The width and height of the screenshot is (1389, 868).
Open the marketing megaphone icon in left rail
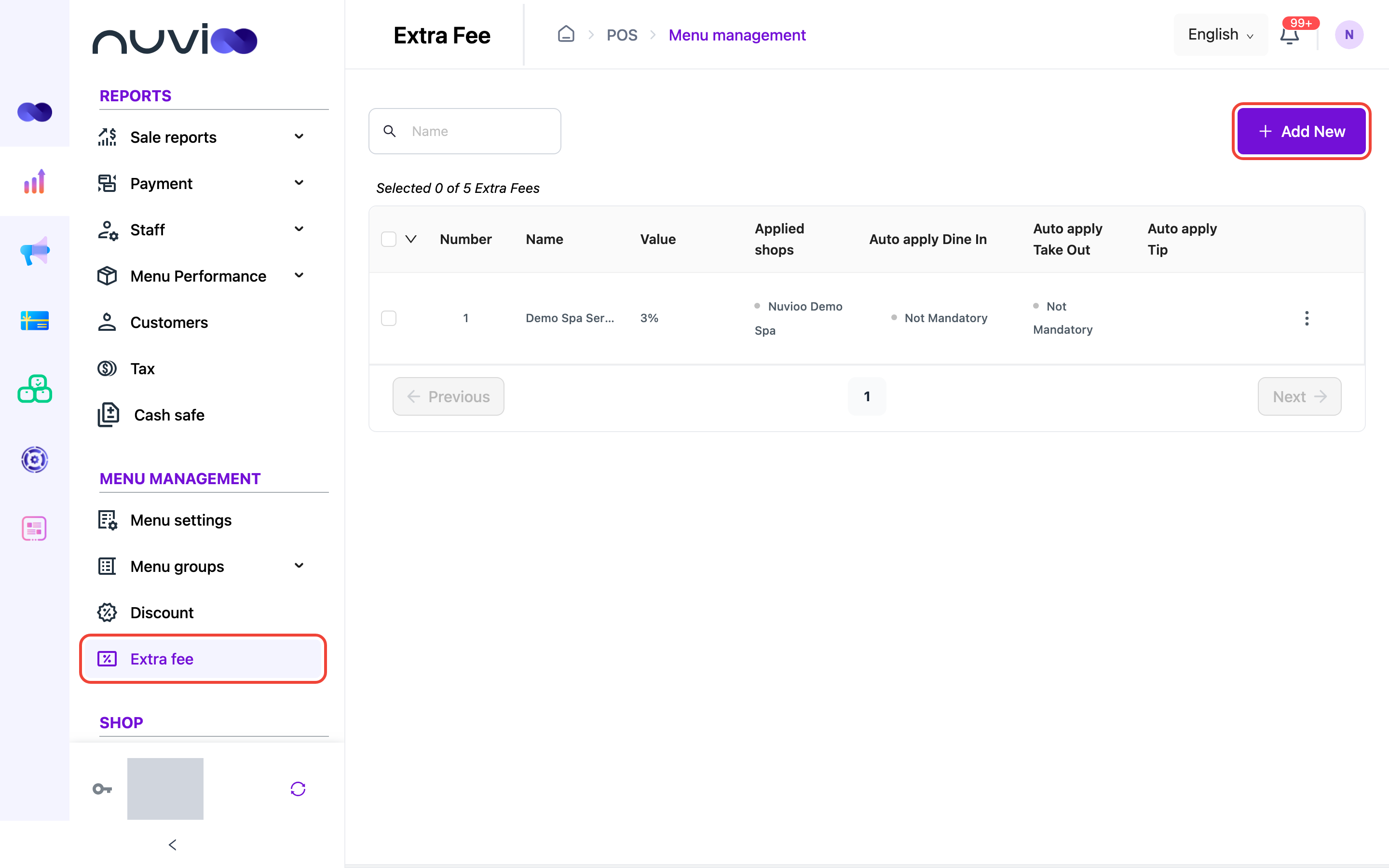34,251
